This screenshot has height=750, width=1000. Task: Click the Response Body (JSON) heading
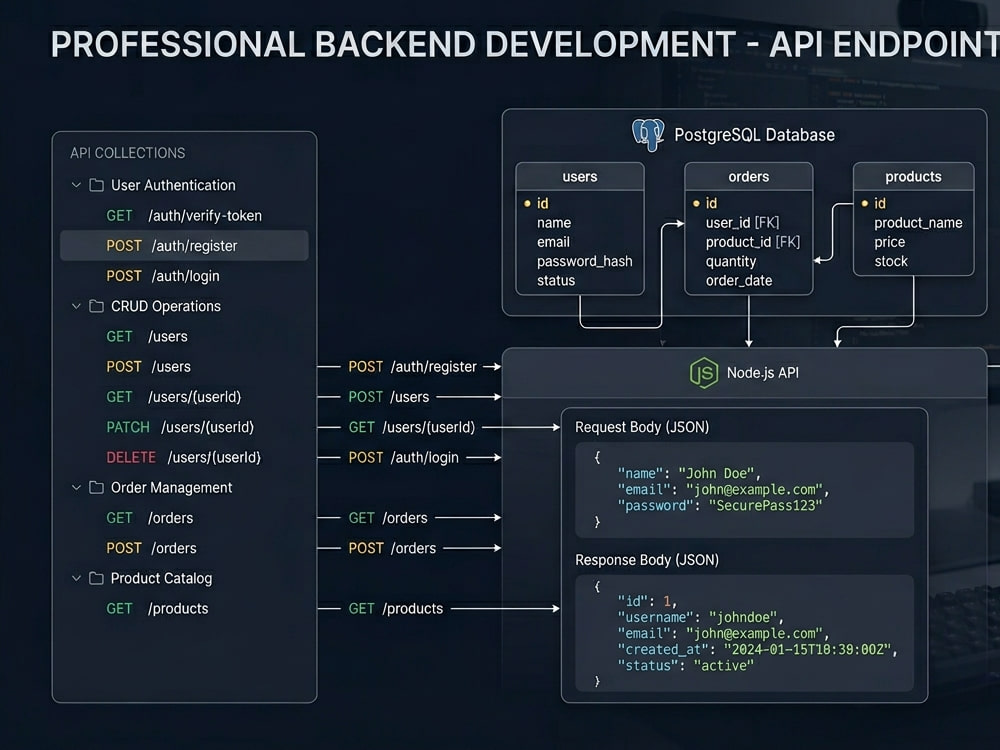coord(647,560)
